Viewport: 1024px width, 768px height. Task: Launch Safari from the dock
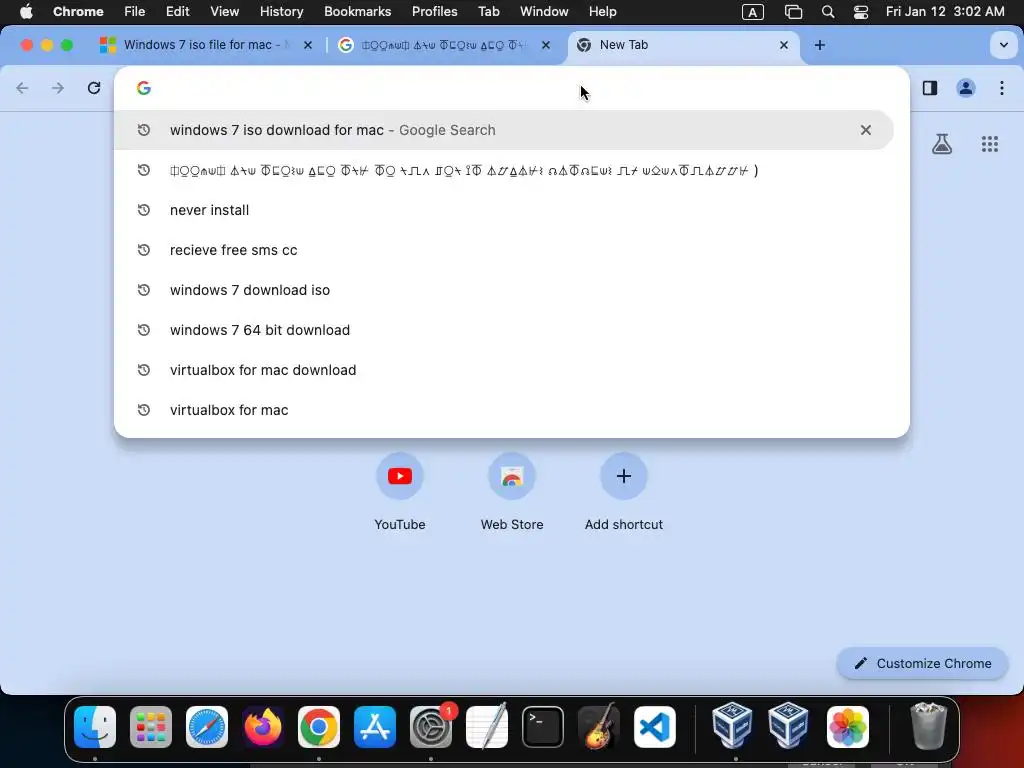207,727
